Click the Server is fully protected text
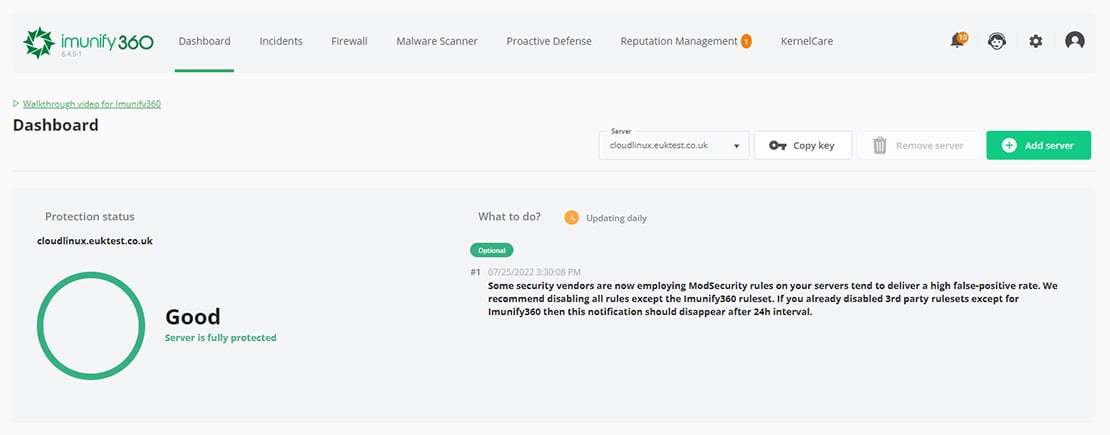Screen dimensions: 1110x435 point(221,338)
